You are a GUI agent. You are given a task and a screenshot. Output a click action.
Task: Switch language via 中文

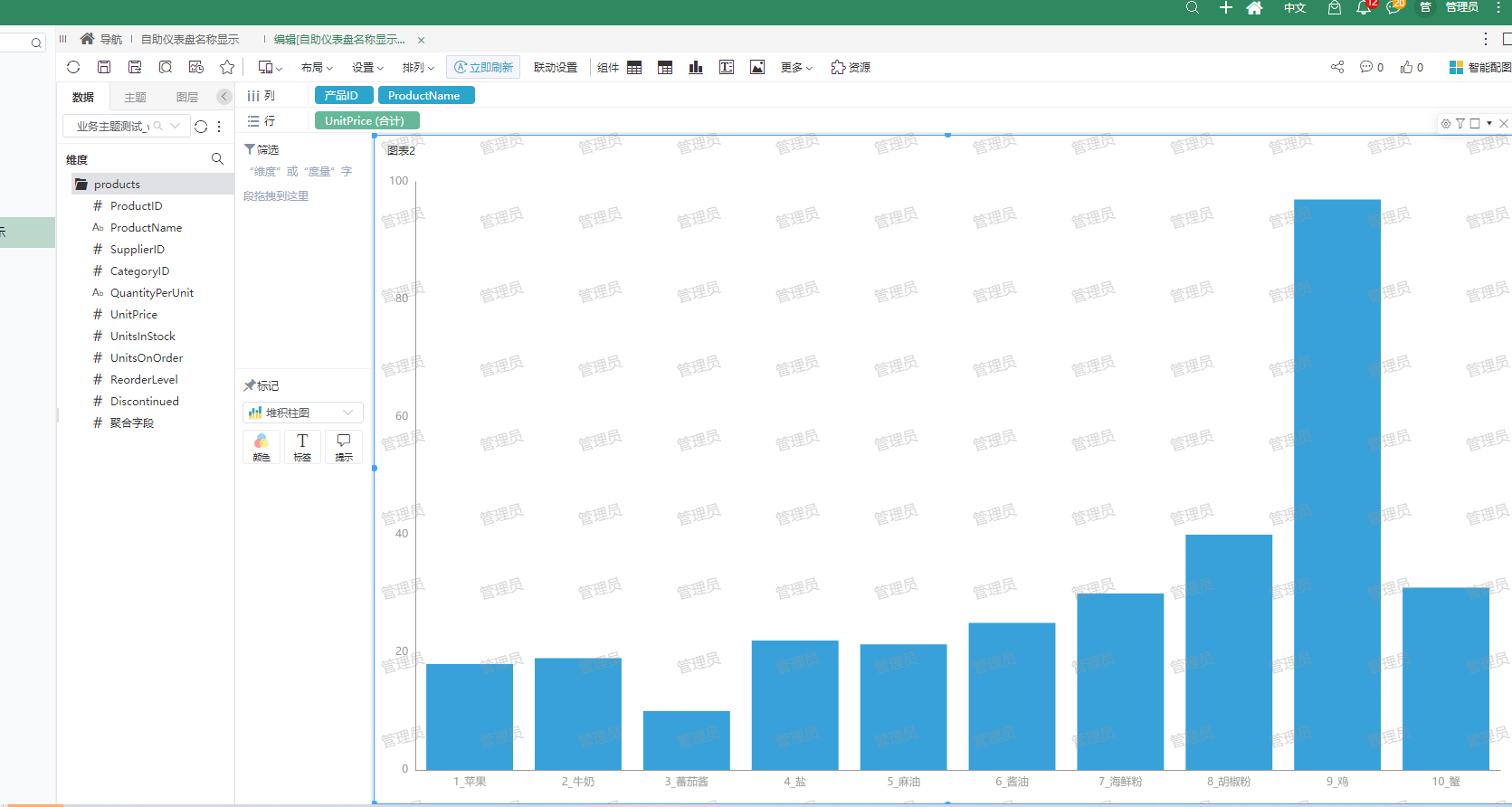click(x=1295, y=7)
